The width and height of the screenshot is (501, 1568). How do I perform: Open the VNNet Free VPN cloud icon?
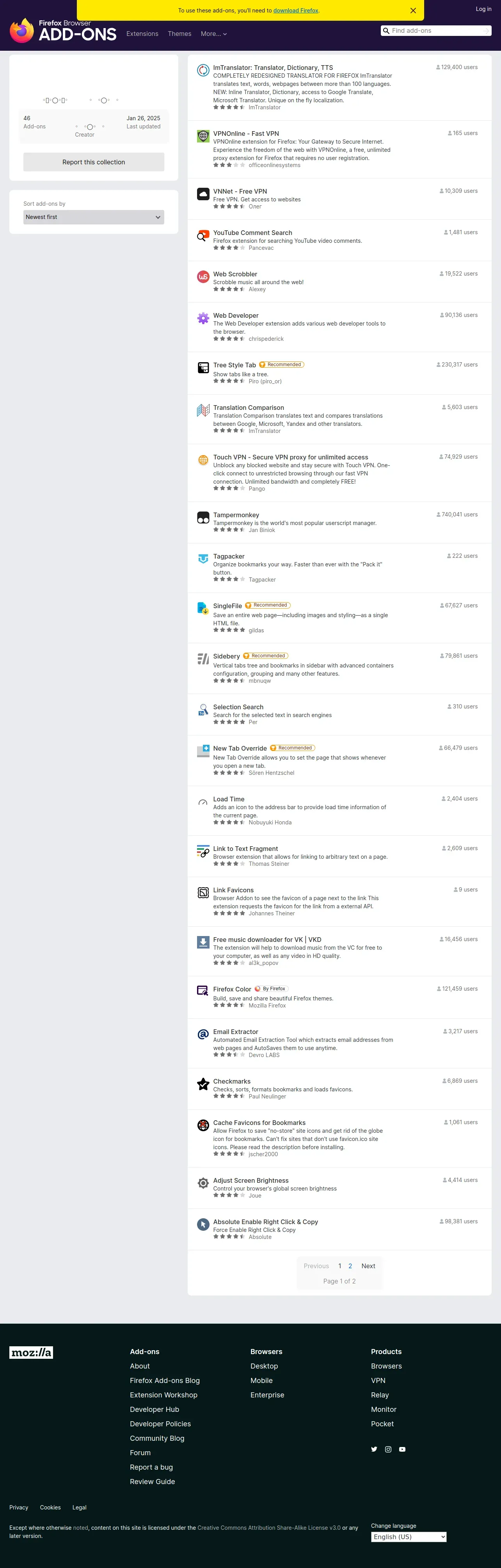pyautogui.click(x=203, y=194)
